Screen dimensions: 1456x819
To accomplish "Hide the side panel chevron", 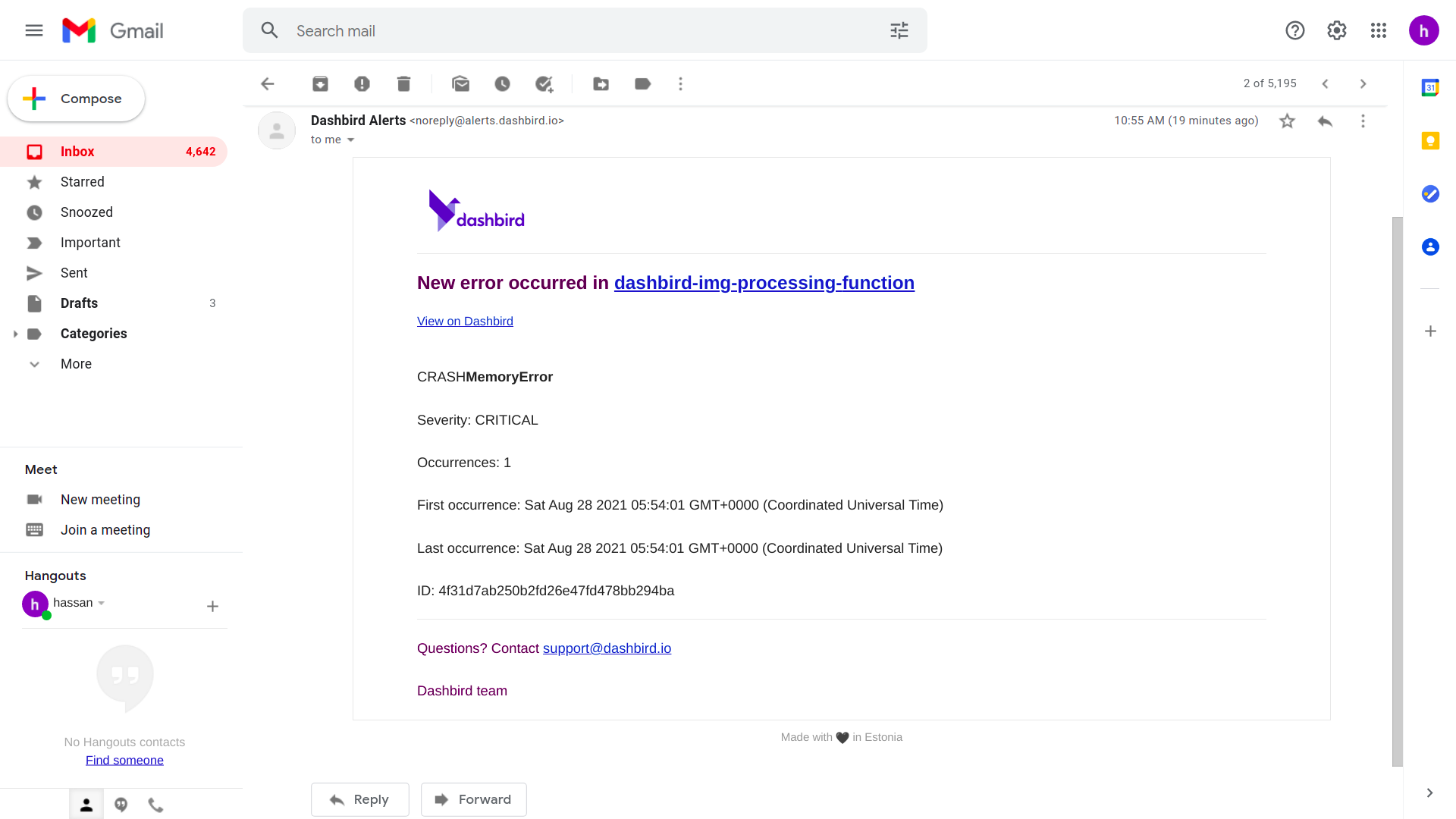I will pyautogui.click(x=1430, y=793).
